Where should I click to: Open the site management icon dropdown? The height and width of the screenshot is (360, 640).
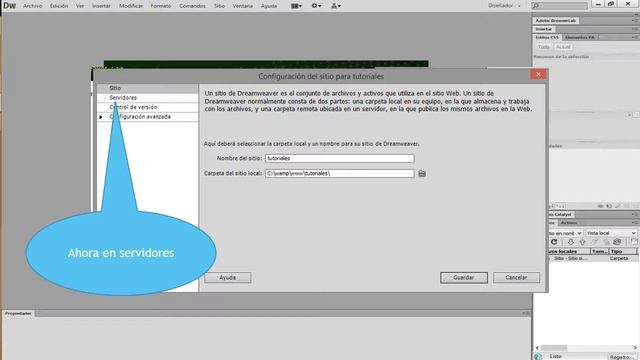click(336, 6)
